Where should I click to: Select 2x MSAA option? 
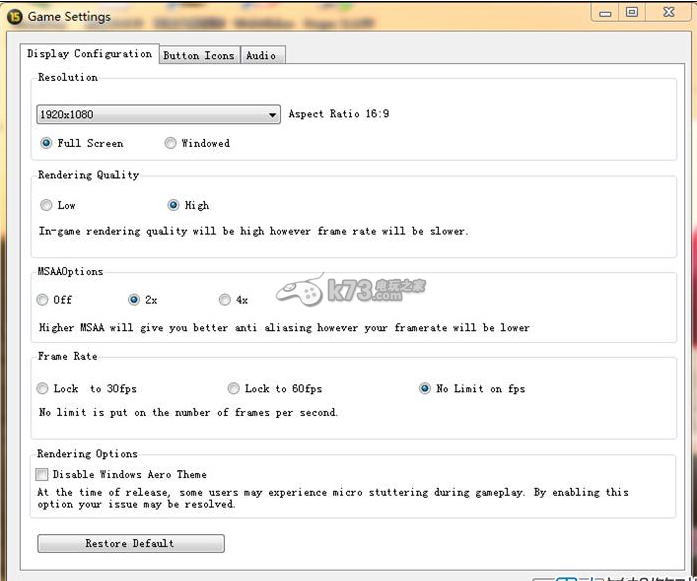click(x=134, y=300)
